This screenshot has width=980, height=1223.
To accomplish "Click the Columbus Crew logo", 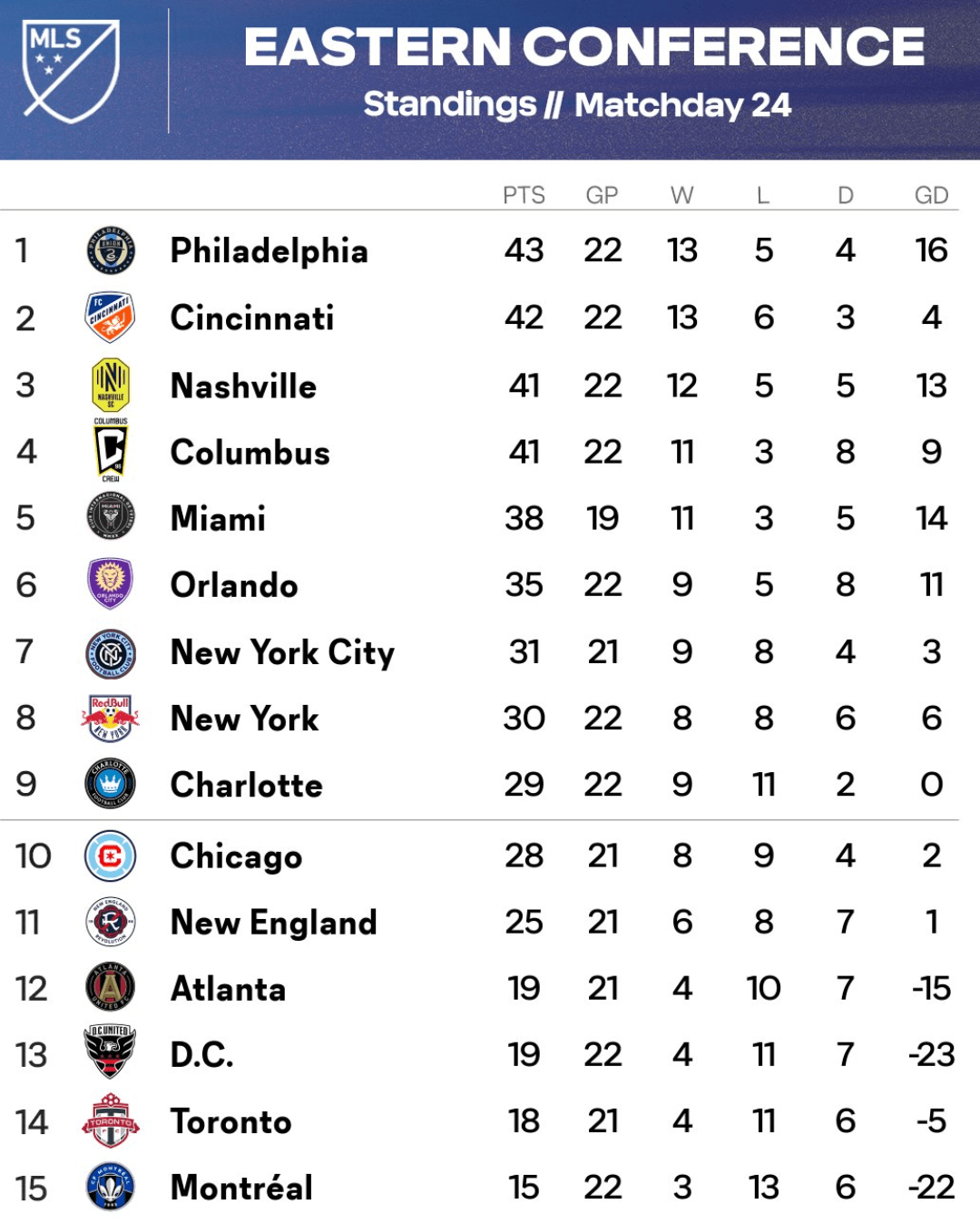I will pyautogui.click(x=111, y=450).
